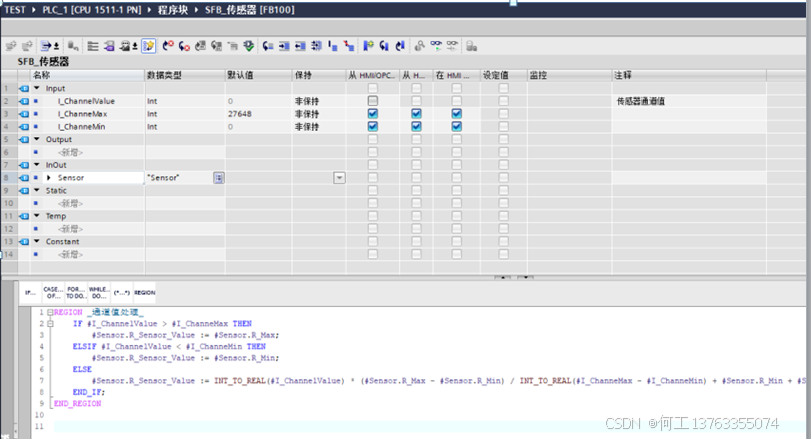Collapse the REGION code fold at line 1
The width and height of the screenshot is (811, 439).
50,312
